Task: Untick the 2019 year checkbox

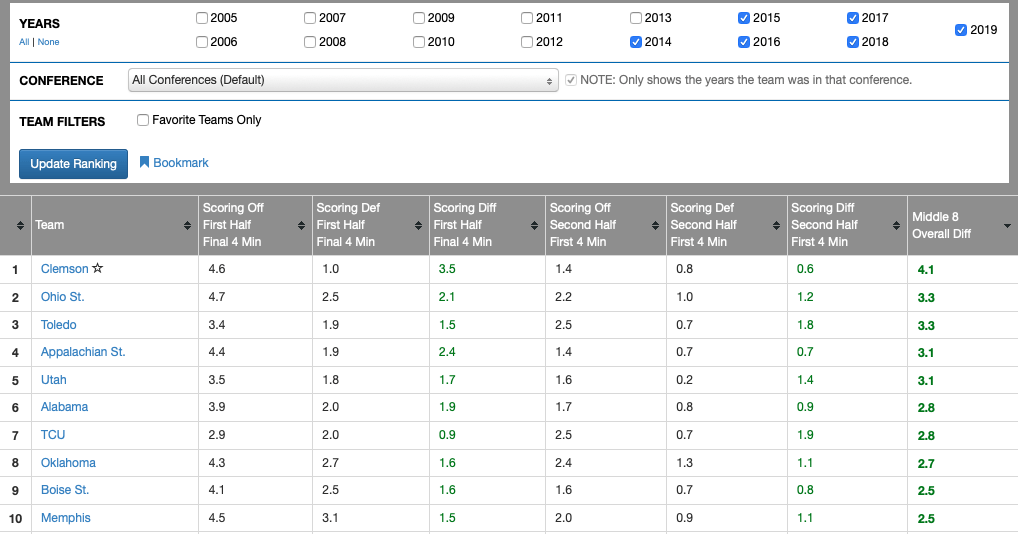Action: coord(962,29)
